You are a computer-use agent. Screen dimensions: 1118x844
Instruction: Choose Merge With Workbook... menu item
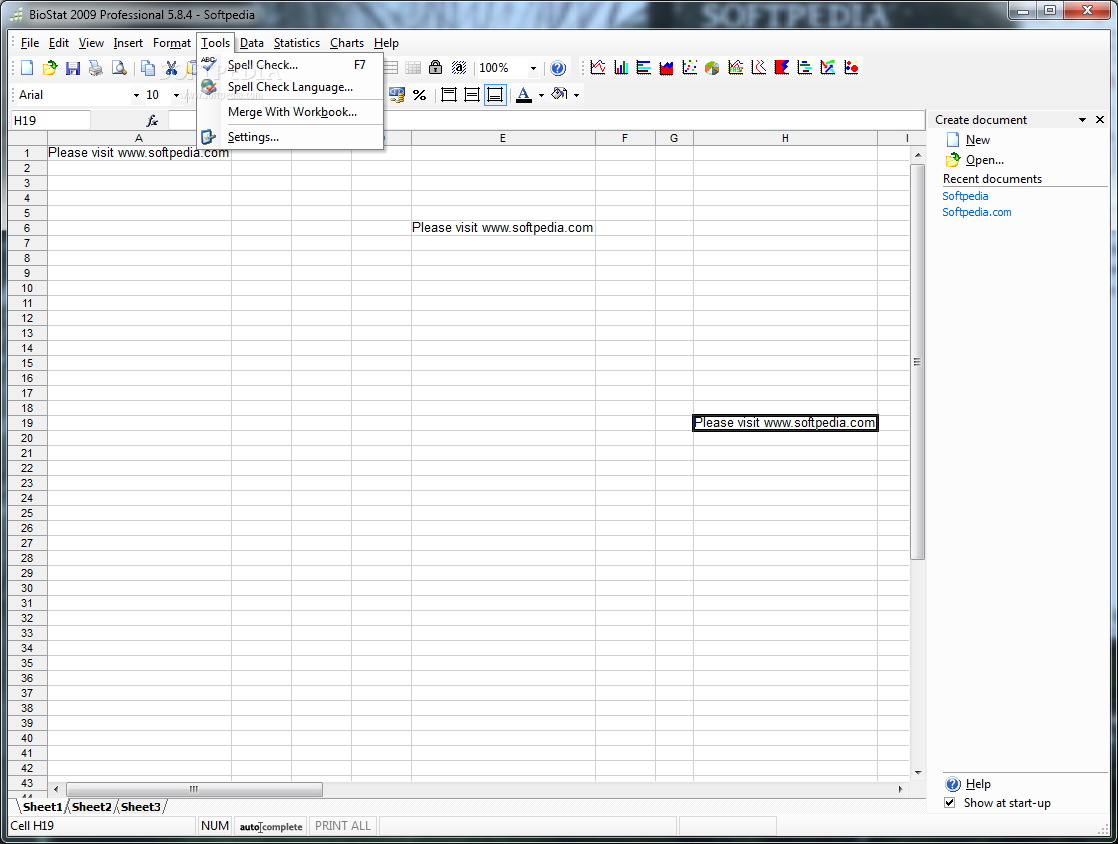(x=290, y=112)
